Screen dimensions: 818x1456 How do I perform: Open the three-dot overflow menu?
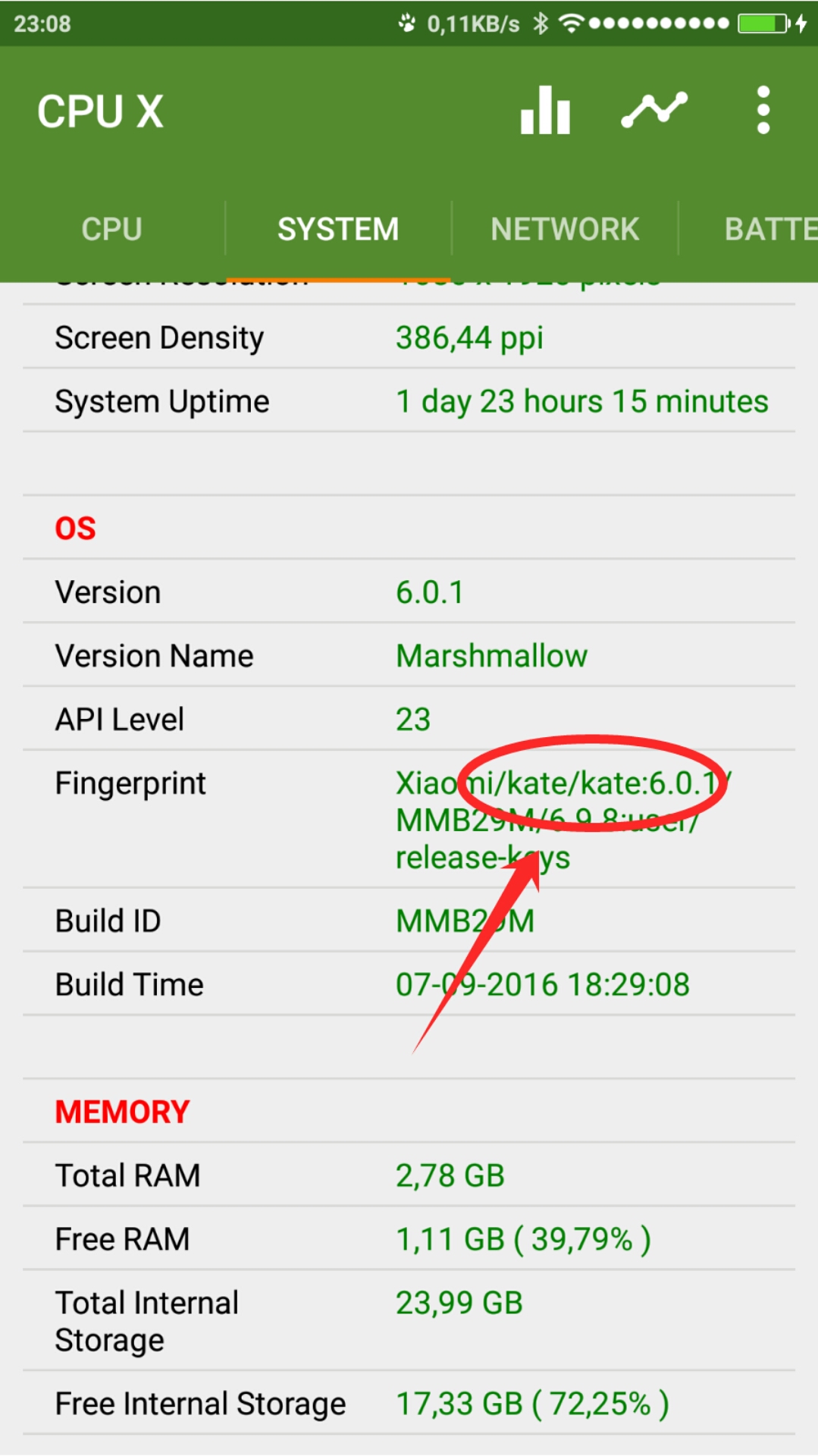click(763, 110)
